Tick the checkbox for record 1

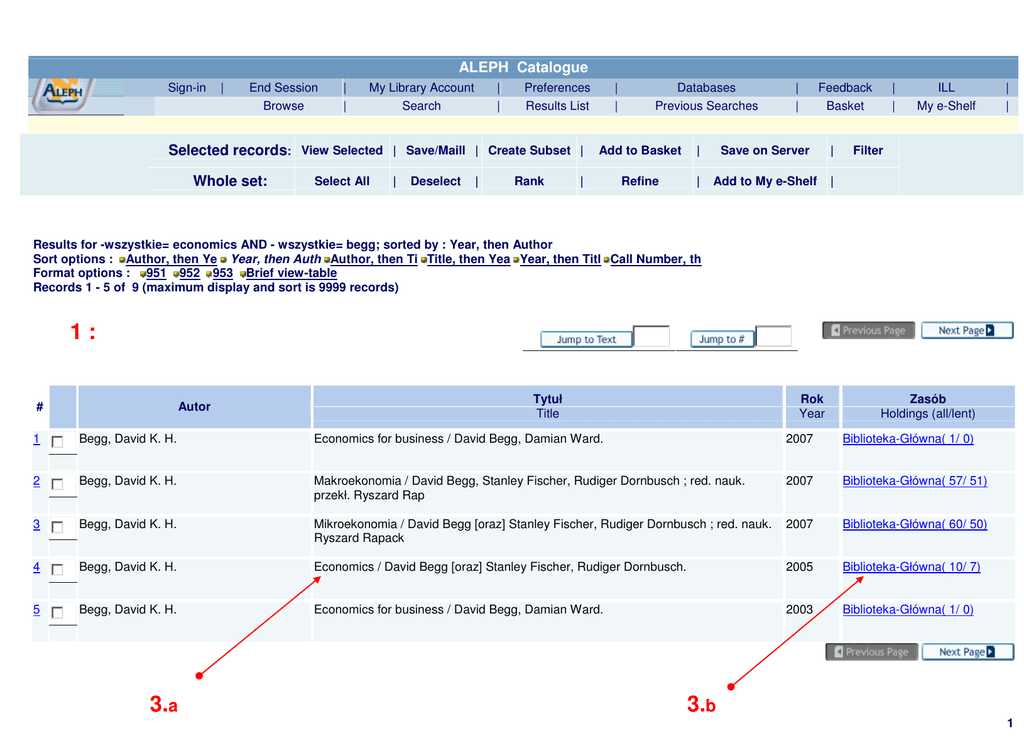(x=58, y=441)
